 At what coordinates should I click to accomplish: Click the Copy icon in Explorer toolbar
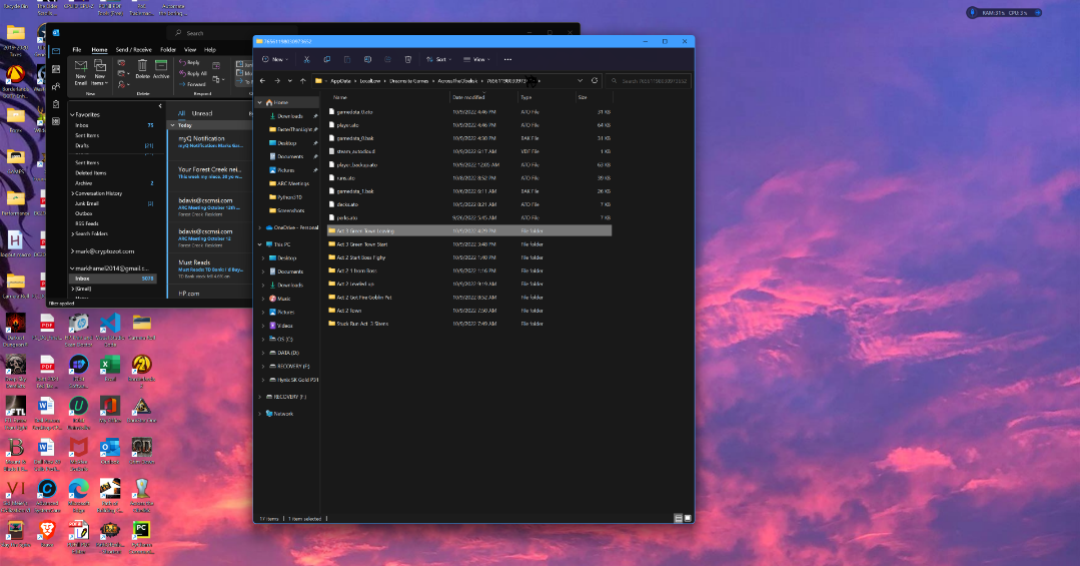326,60
